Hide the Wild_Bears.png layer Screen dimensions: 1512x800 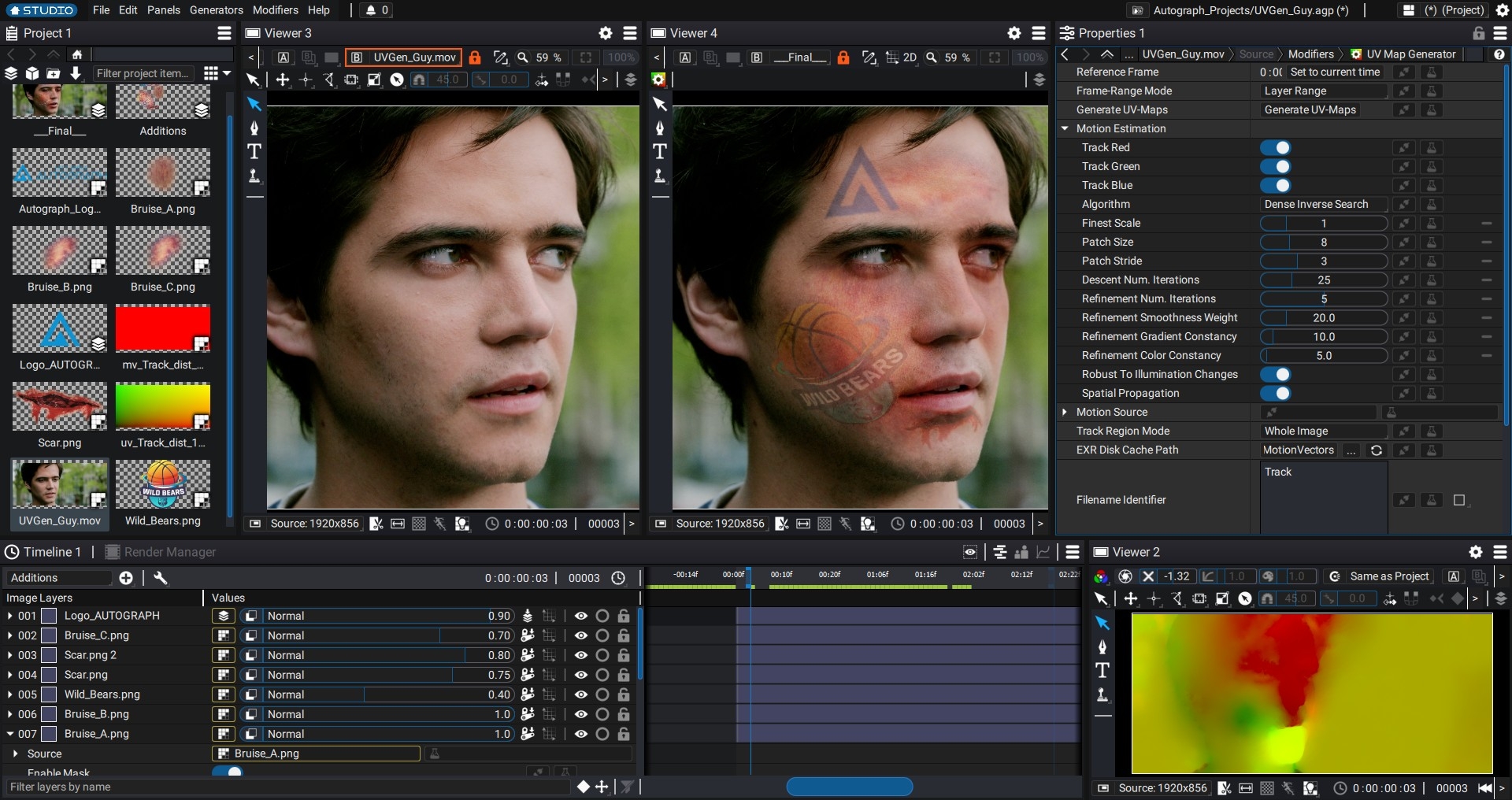[x=581, y=694]
